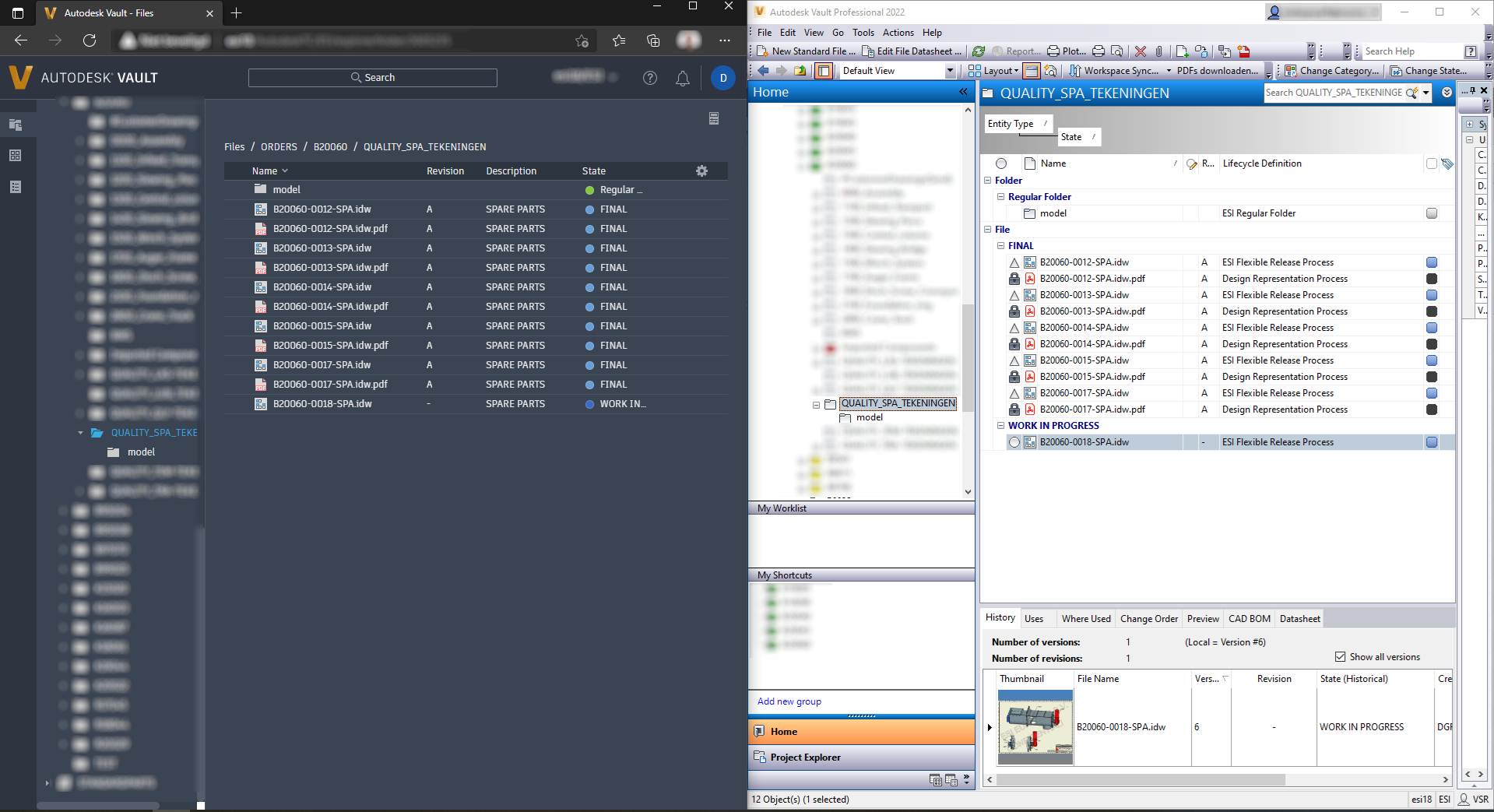Enable the Show all versions checkbox

1341,656
